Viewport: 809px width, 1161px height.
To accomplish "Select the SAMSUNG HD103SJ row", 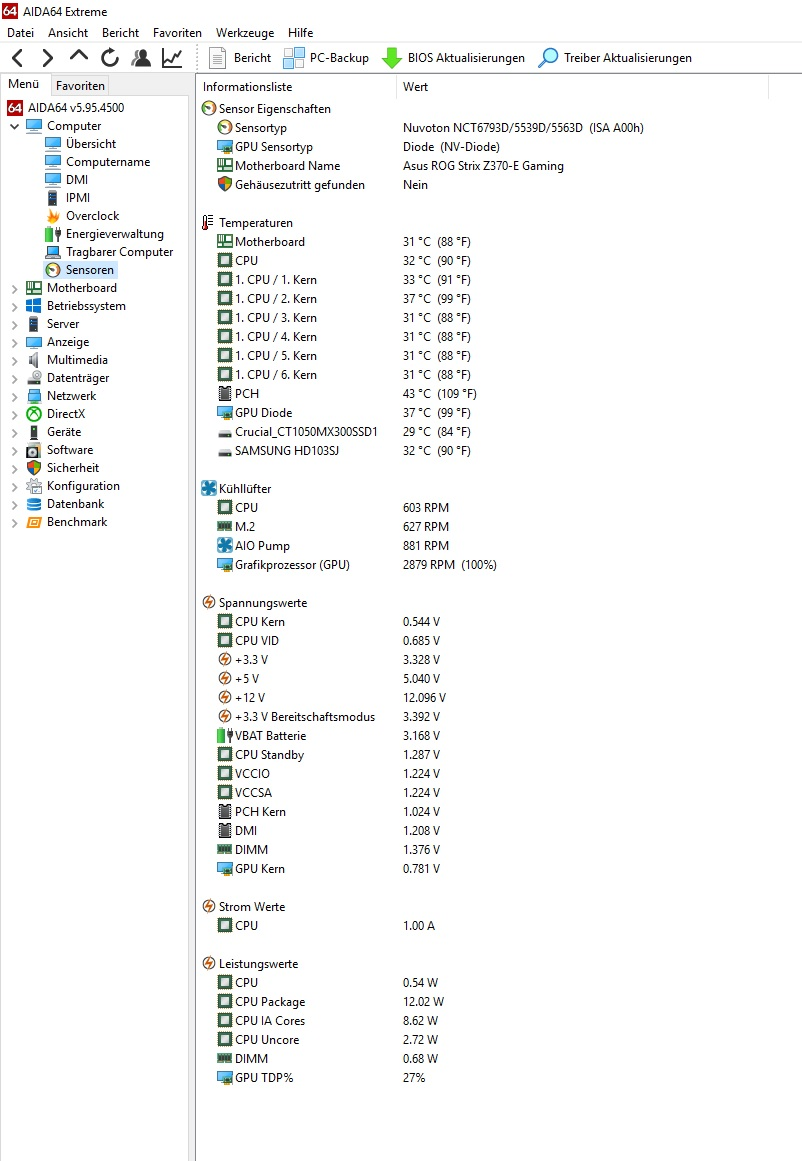I will click(345, 450).
